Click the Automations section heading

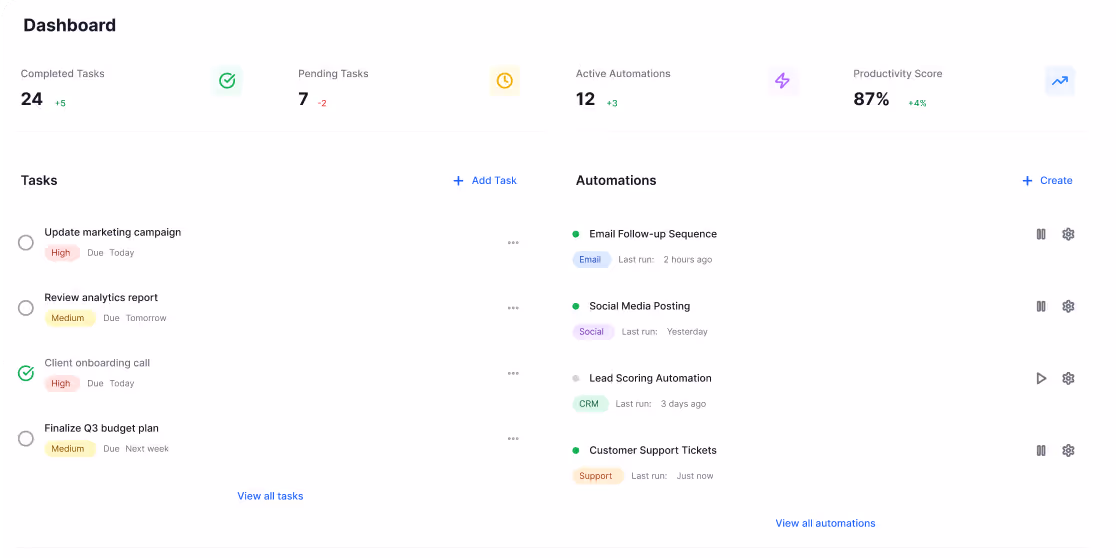(x=616, y=181)
